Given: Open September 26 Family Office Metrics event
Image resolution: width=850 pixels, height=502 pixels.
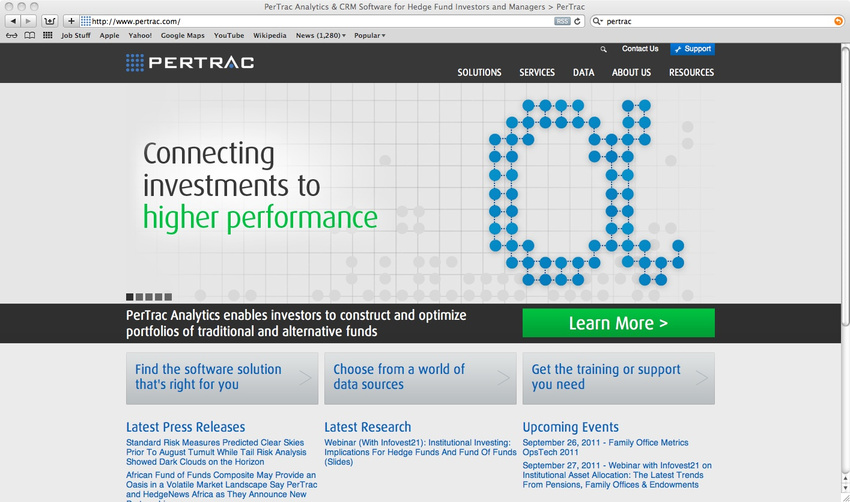Looking at the screenshot, I should pos(606,447).
